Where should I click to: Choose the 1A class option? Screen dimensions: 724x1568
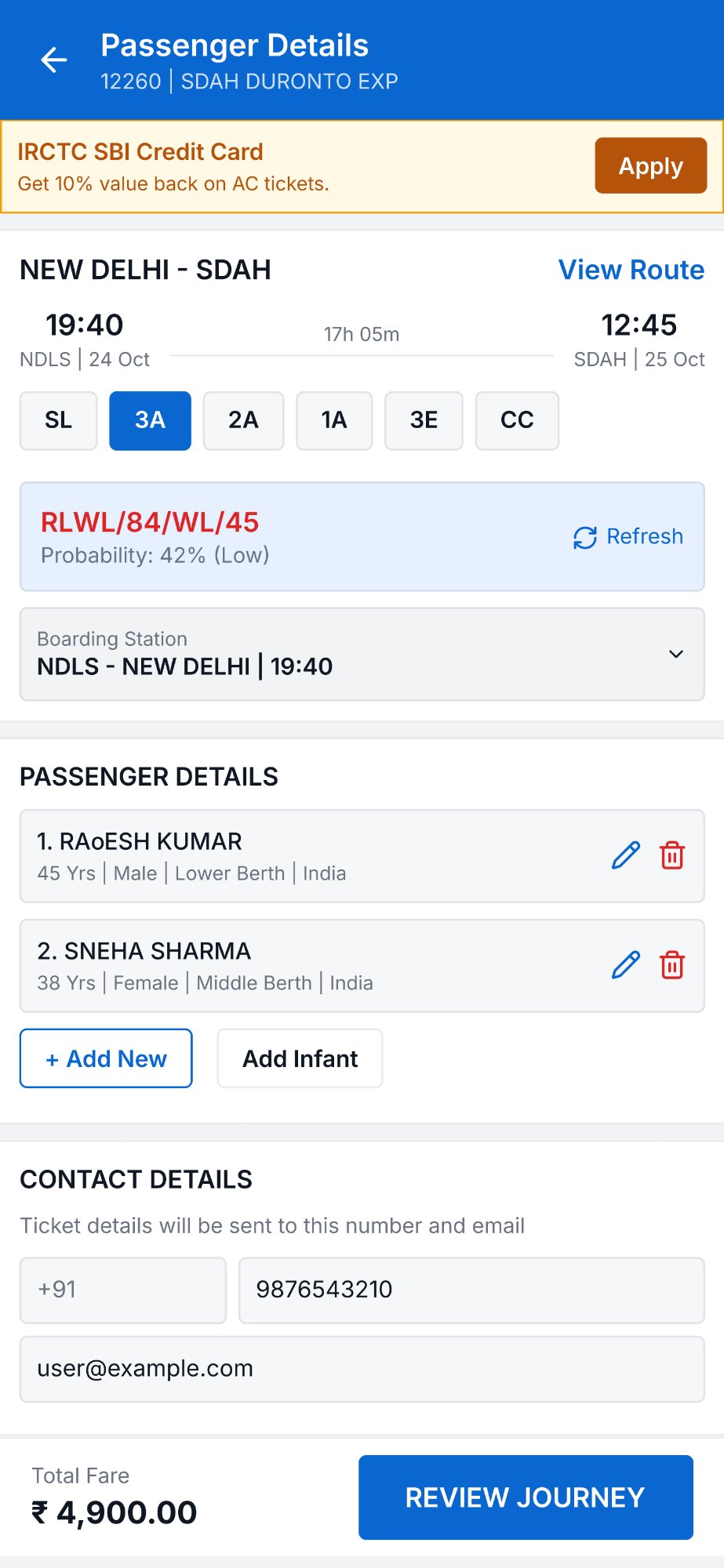[334, 420]
